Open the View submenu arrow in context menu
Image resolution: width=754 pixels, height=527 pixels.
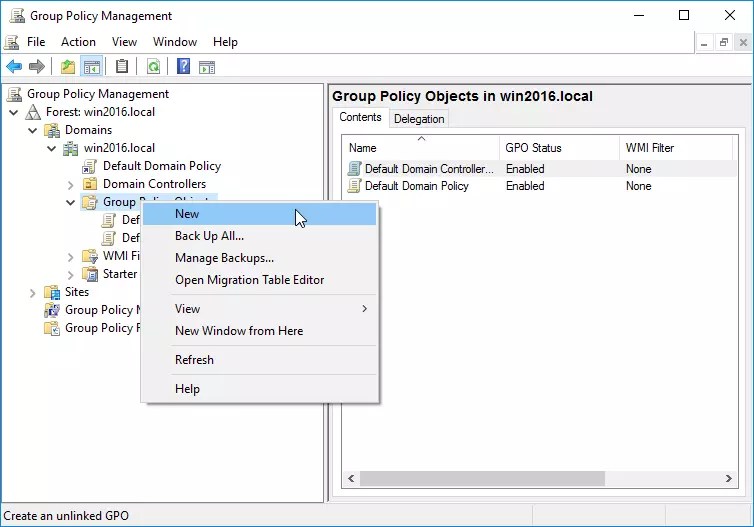(x=364, y=309)
